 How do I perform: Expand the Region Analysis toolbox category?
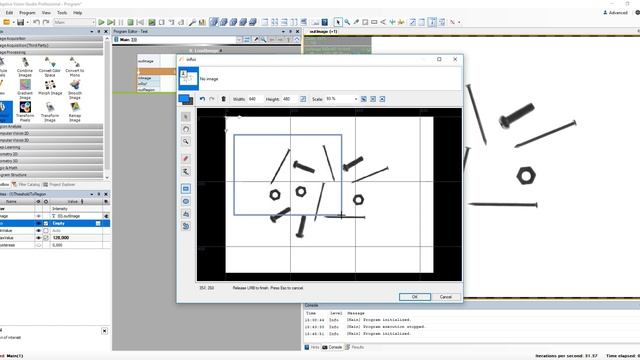coord(51,127)
